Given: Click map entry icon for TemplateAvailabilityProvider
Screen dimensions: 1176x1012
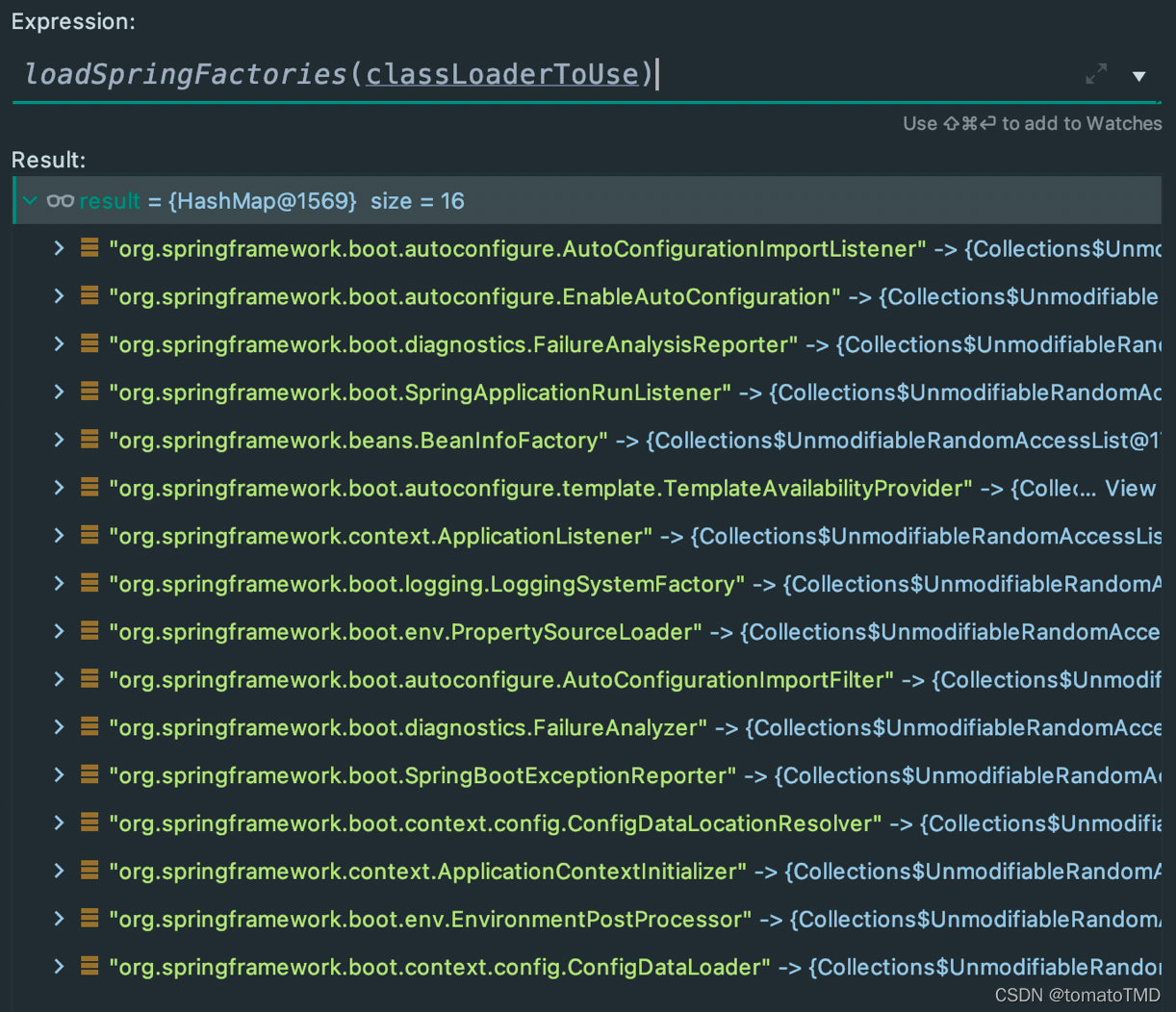Looking at the screenshot, I should pos(89,488).
